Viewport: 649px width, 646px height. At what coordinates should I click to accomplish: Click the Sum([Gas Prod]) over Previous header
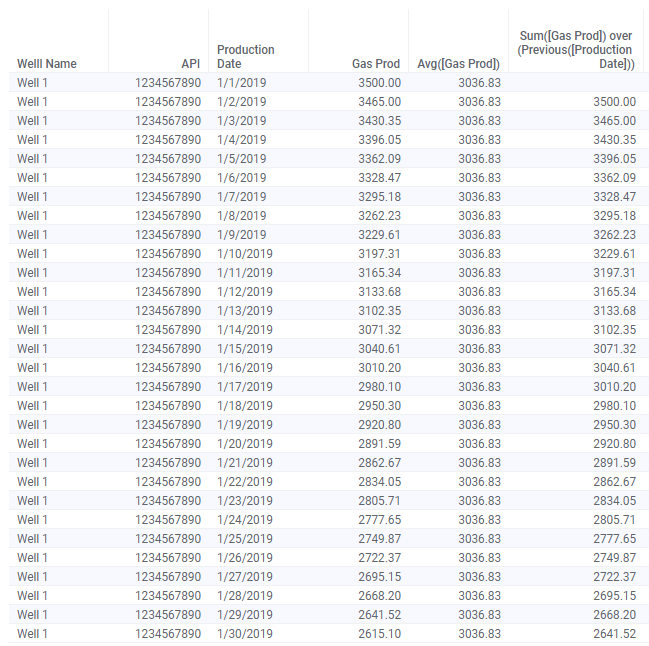point(575,50)
